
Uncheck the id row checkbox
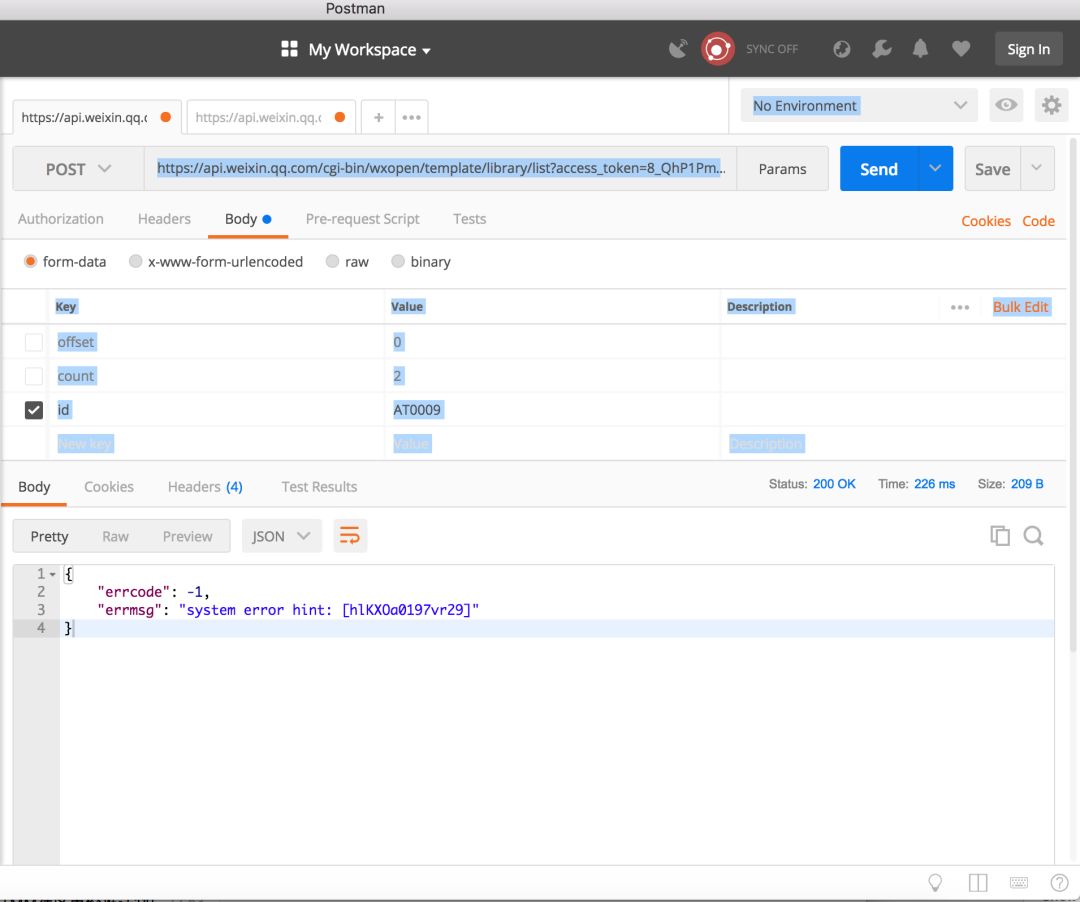click(x=34, y=410)
